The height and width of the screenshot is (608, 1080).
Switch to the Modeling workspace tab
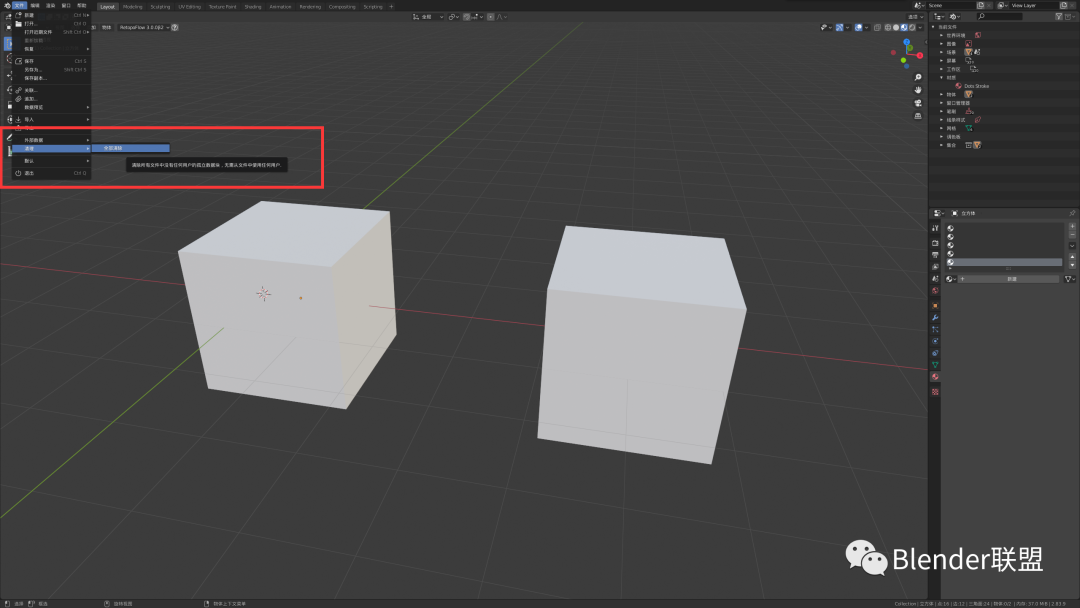click(x=132, y=7)
